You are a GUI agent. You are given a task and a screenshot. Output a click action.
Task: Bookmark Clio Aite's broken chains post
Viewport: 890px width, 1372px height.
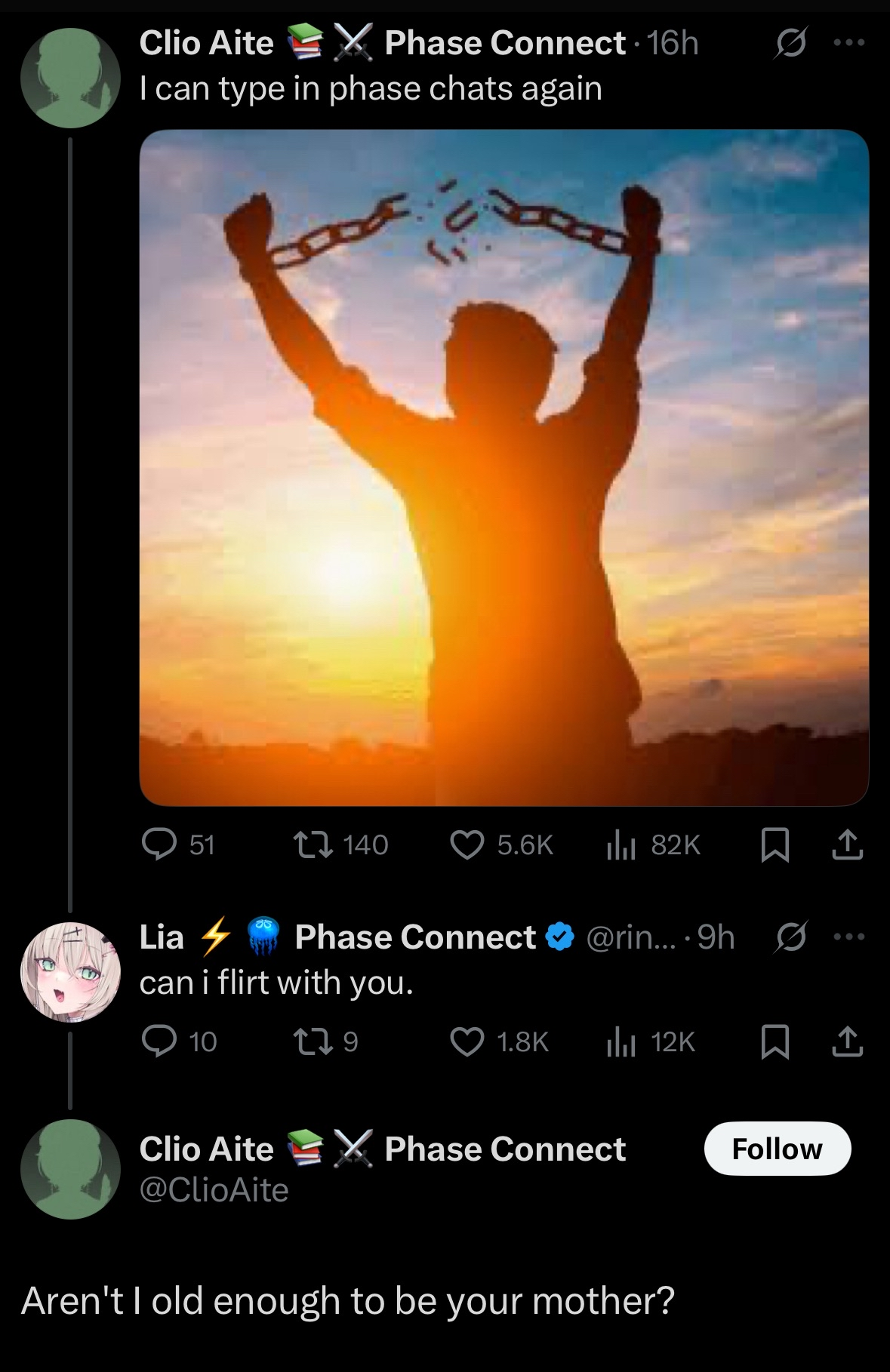point(775,844)
